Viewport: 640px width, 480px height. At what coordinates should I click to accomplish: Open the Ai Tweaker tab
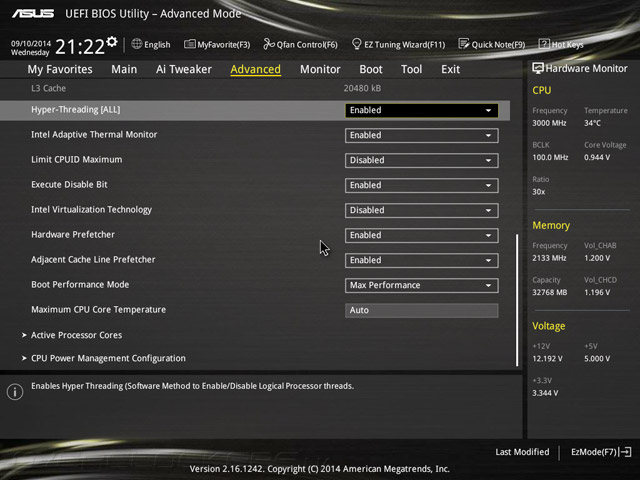pos(184,69)
